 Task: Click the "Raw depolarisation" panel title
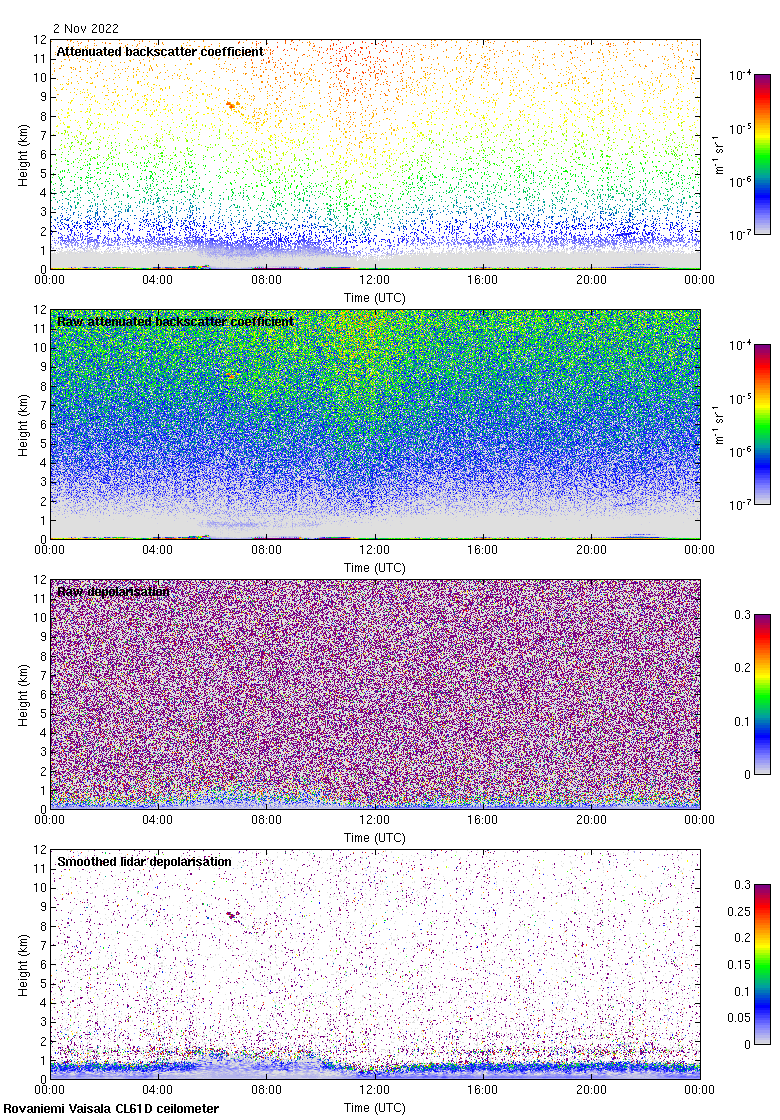(x=113, y=591)
